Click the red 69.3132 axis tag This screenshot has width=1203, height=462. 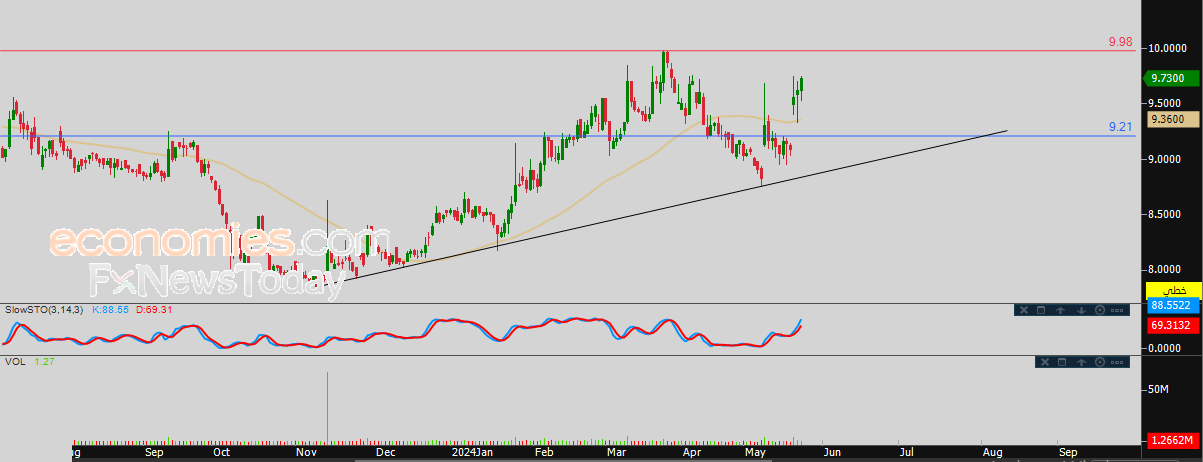tap(1172, 326)
